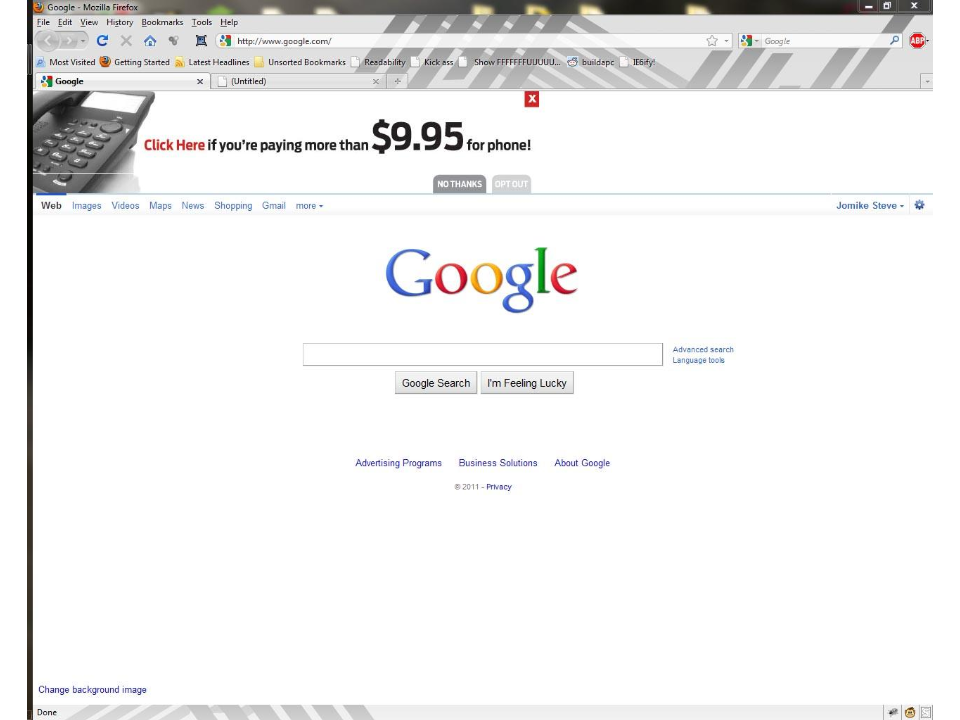Viewport: 960px width, 720px height.
Task: Open Gmail from the Google bar
Action: 274,206
